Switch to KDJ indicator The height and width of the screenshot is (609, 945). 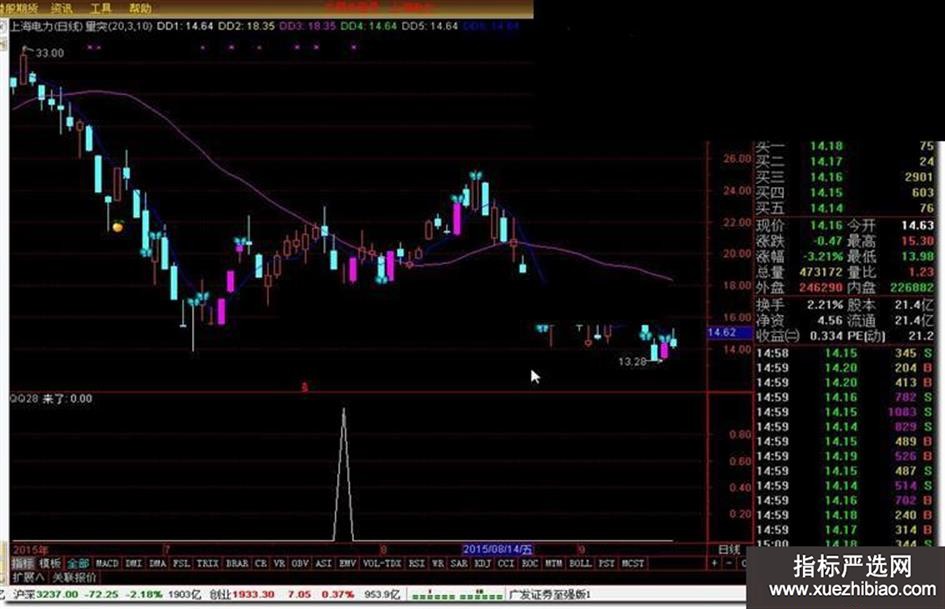(x=483, y=563)
